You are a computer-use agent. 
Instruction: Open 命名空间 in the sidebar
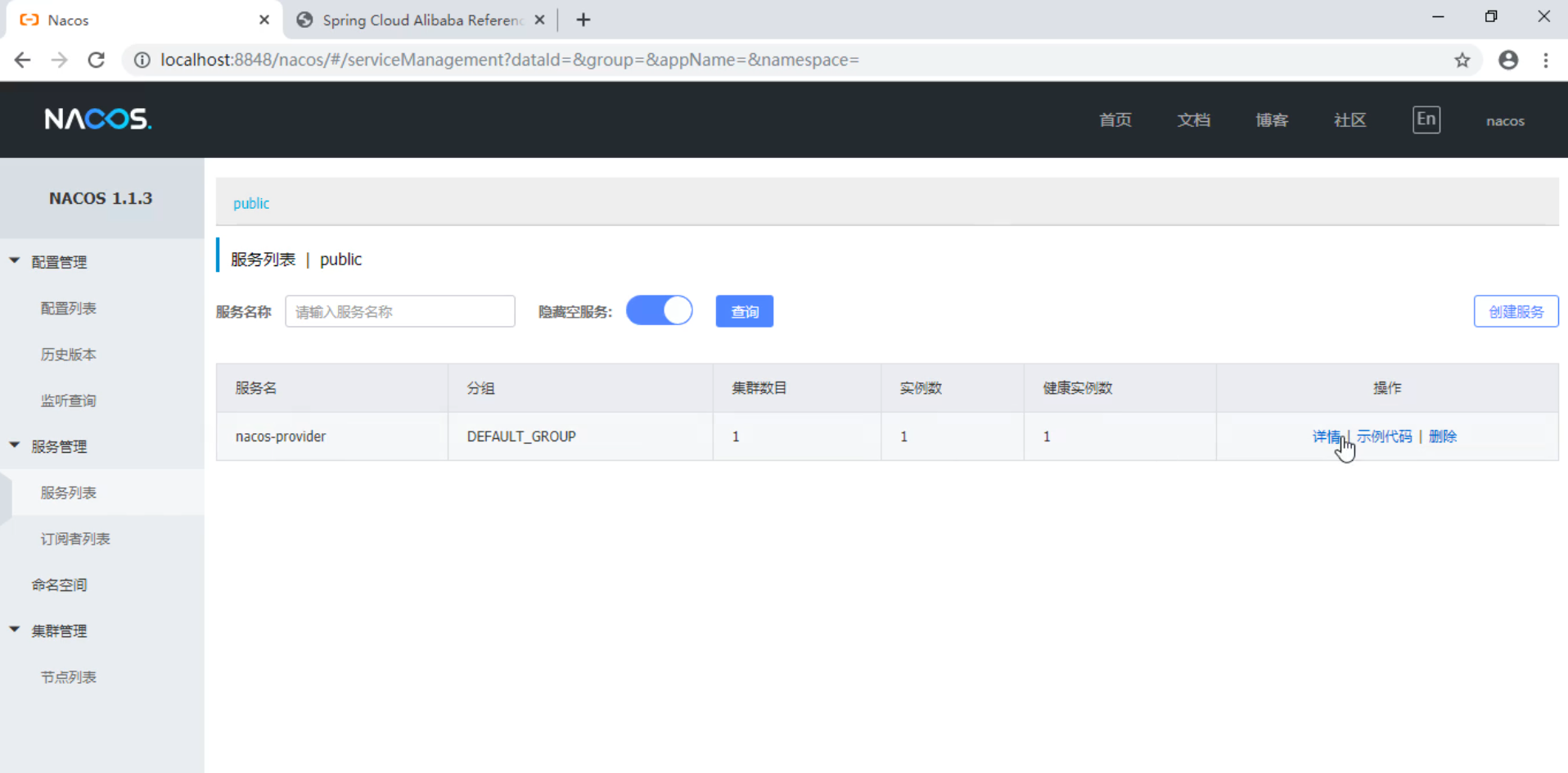59,585
